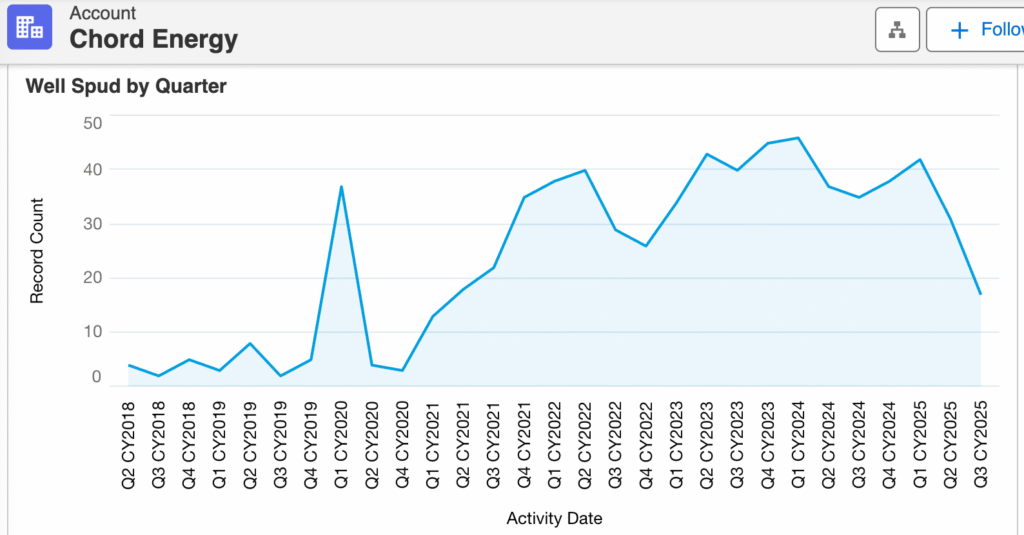This screenshot has width=1024, height=535.
Task: Click the Q1 CY2025 data point
Action: tap(920, 159)
